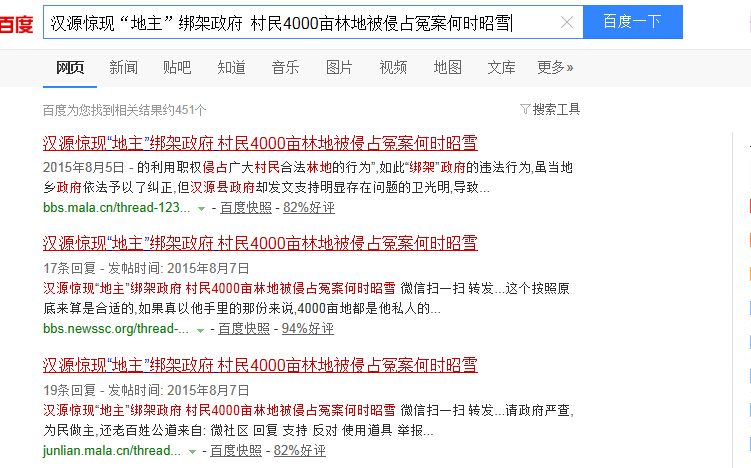Open the 文库 tab
This screenshot has height=468, width=751.
[x=501, y=67]
